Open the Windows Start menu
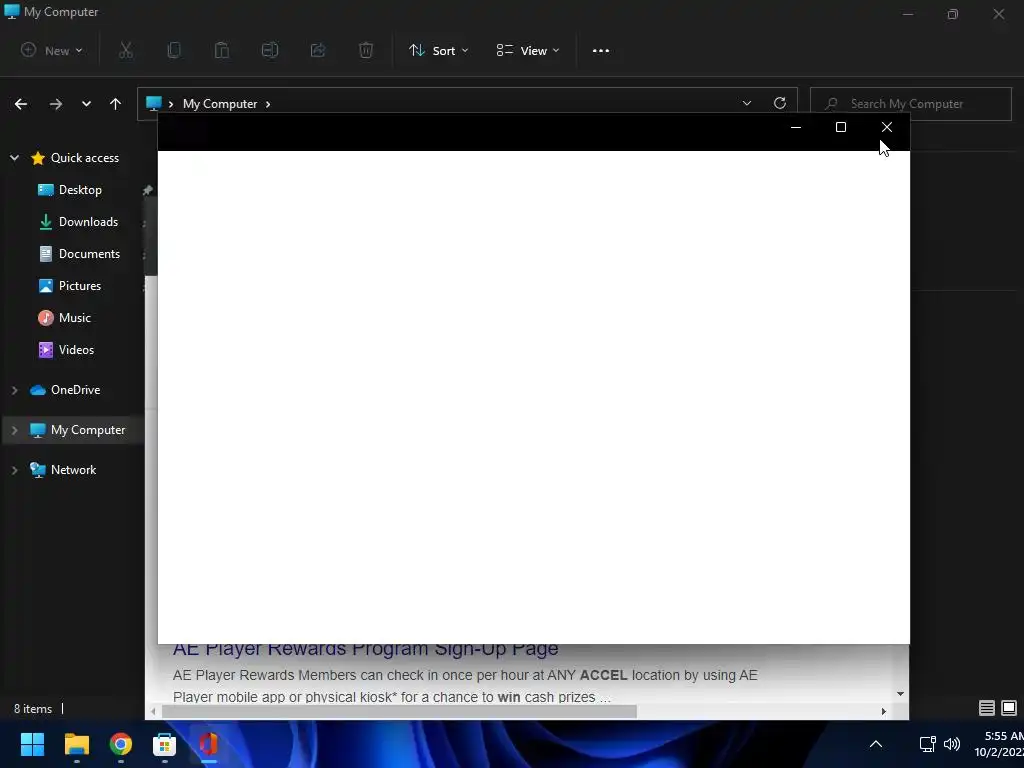 point(32,744)
